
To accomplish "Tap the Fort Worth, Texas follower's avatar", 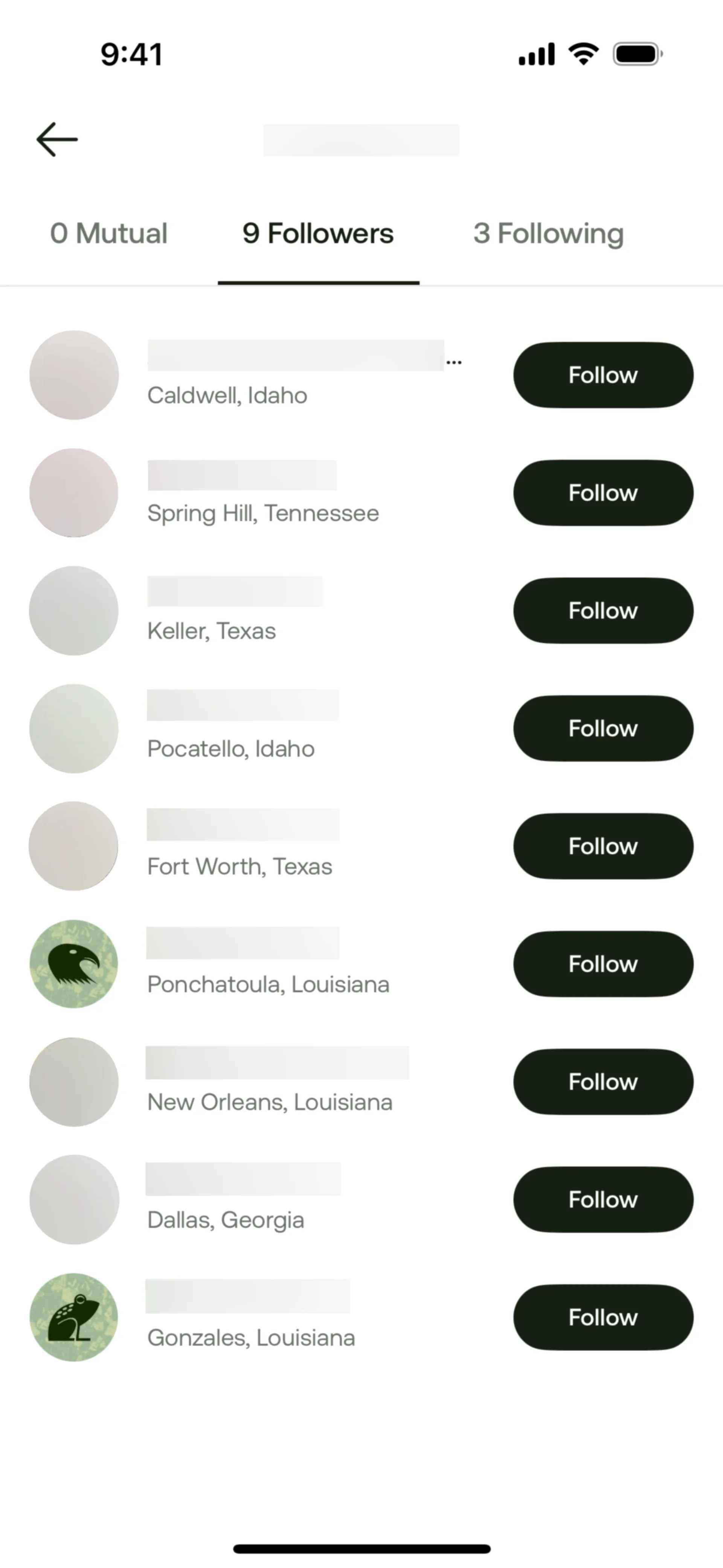I will click(x=74, y=846).
